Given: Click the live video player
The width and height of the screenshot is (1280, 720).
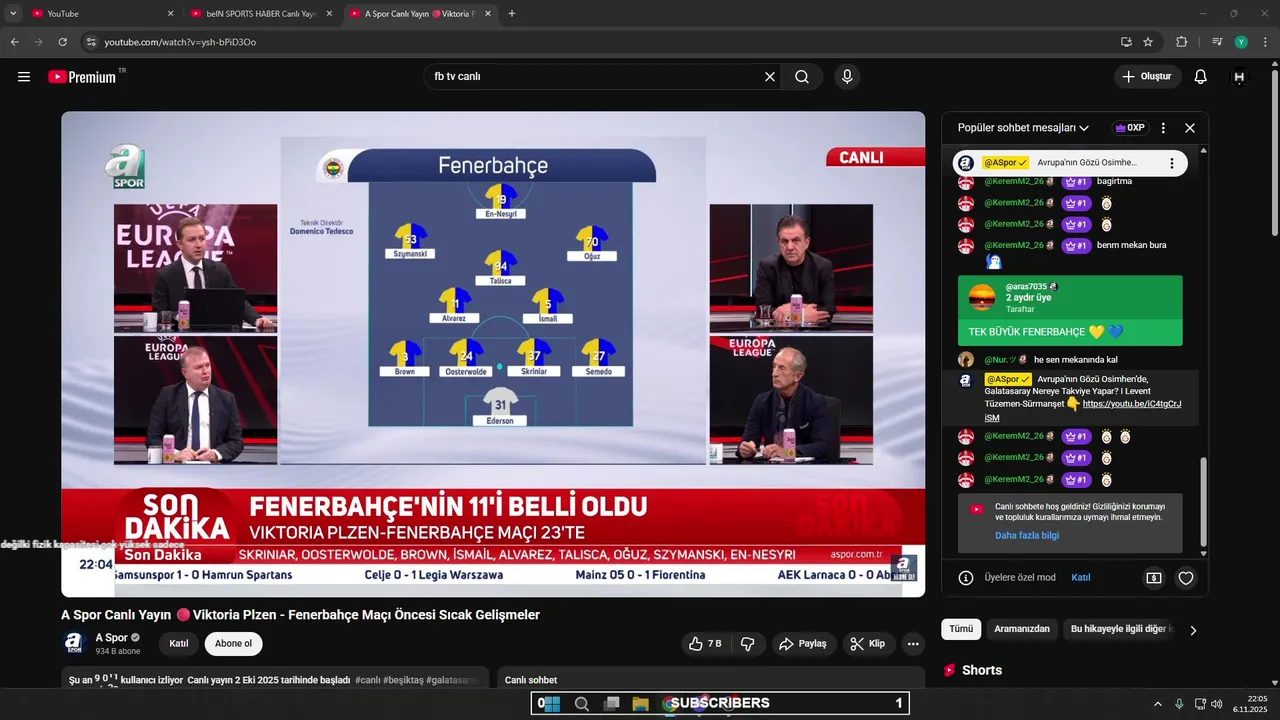Looking at the screenshot, I should tap(493, 354).
